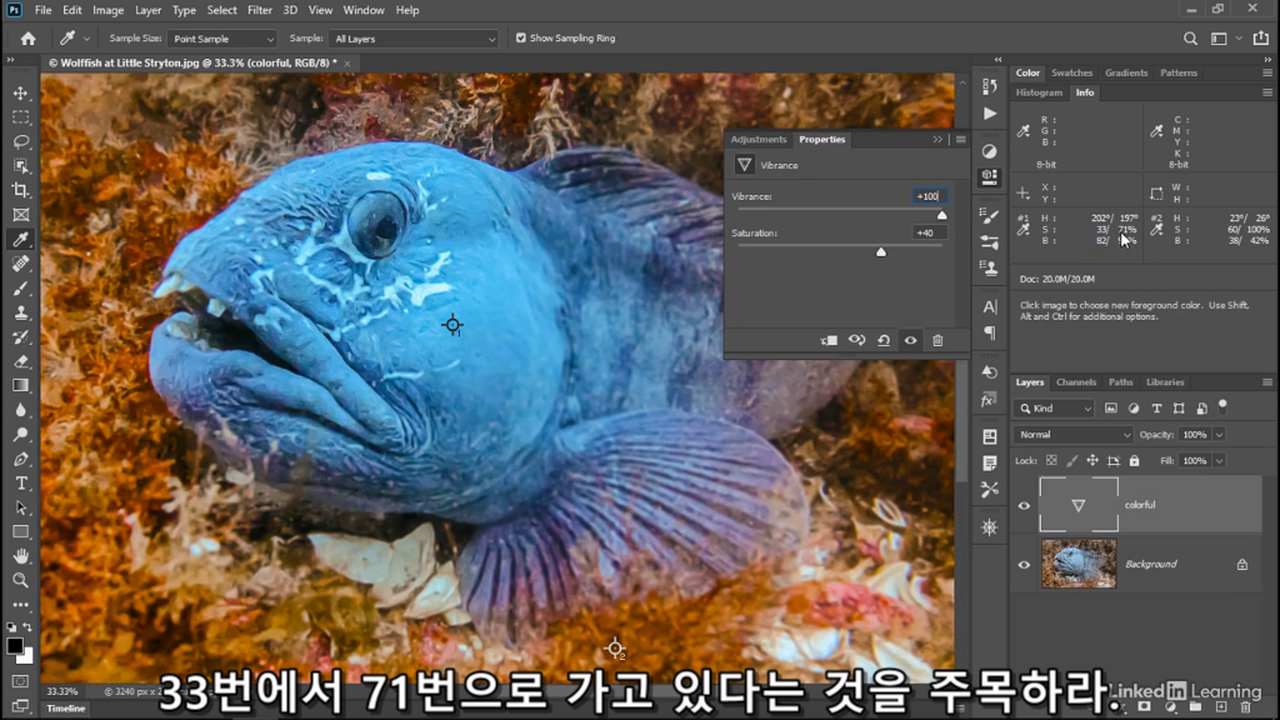This screenshot has height=720, width=1280.
Task: Click the Saturation value field
Action: click(x=928, y=233)
